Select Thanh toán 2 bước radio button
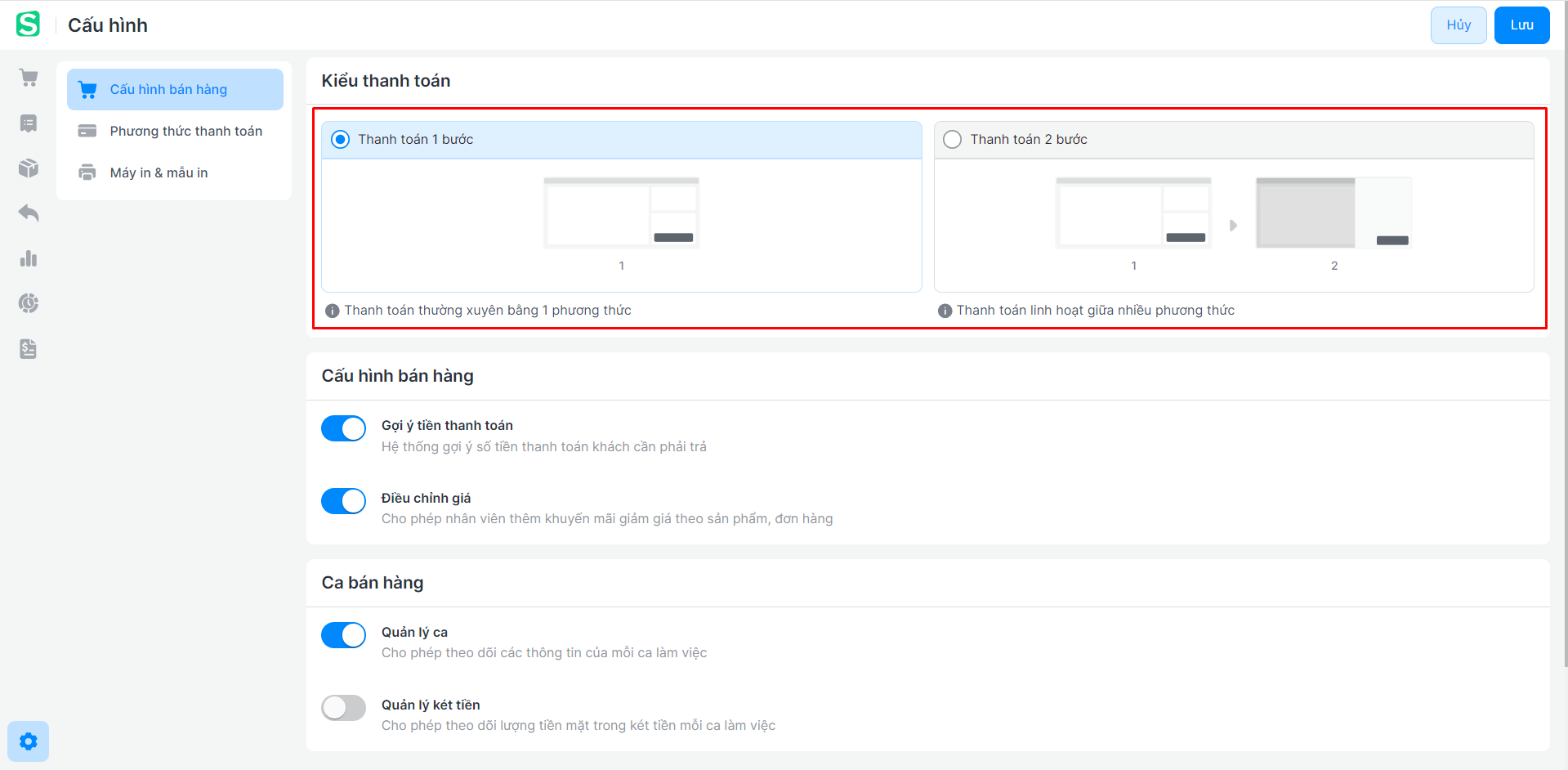 point(952,140)
